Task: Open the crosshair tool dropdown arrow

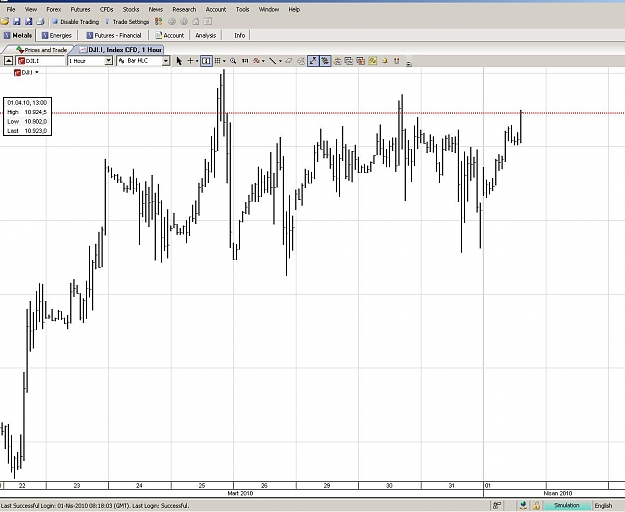Action: (x=197, y=61)
